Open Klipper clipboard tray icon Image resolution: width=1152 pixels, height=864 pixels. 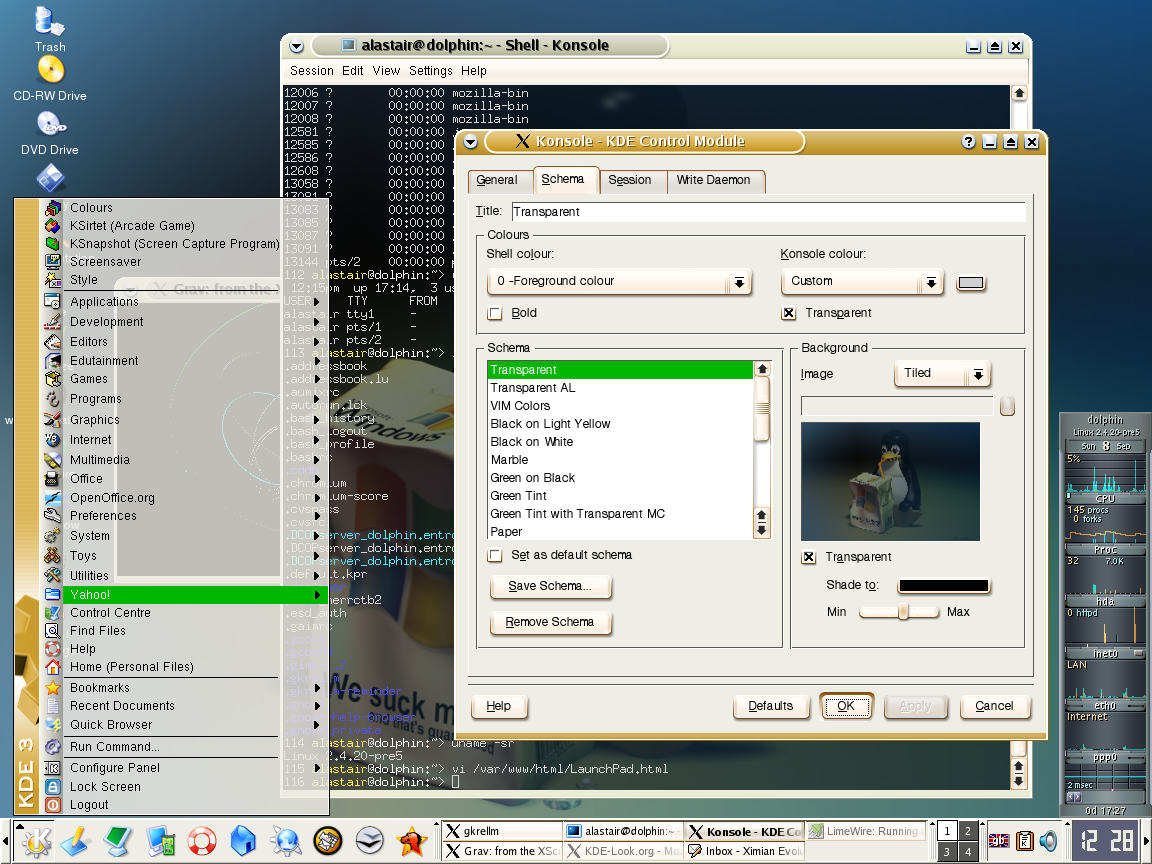[1025, 840]
